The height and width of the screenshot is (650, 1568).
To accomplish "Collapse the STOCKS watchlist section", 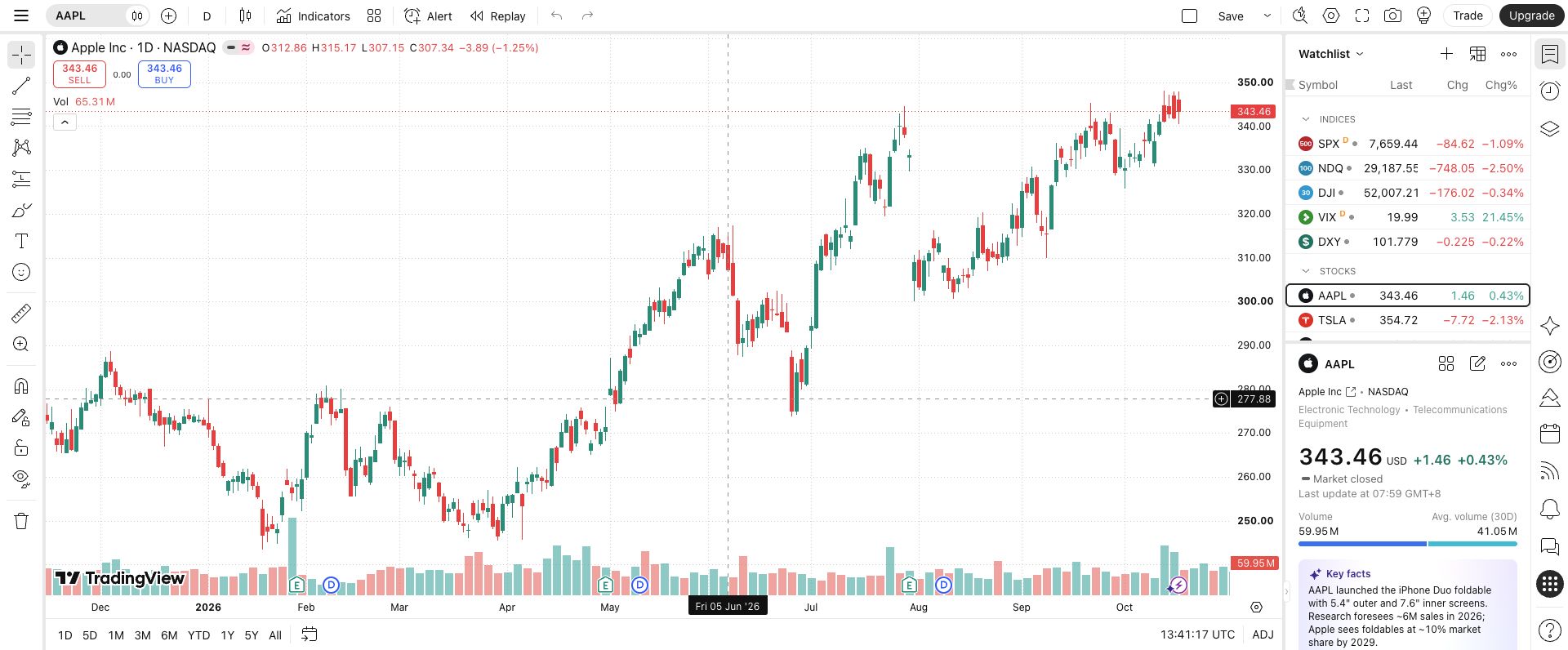I will point(1305,271).
